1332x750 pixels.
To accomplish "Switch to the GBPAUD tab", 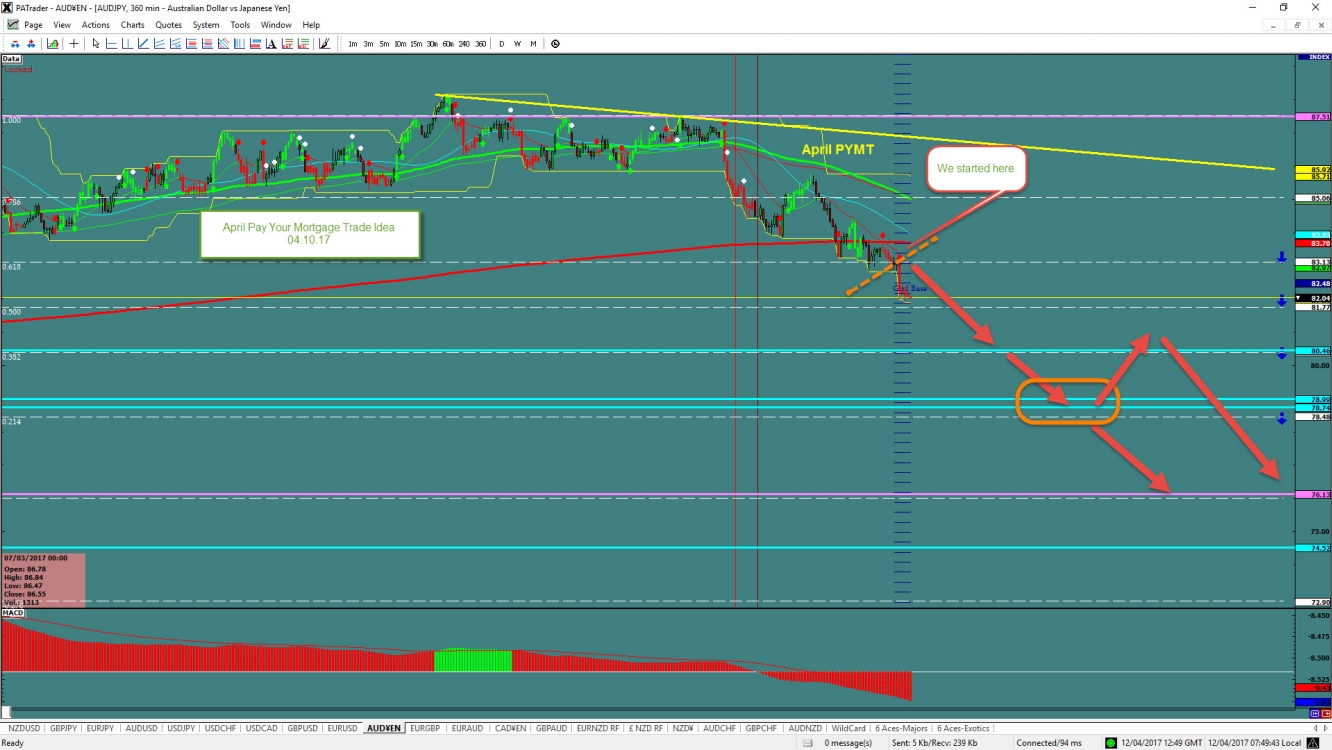I will 552,728.
